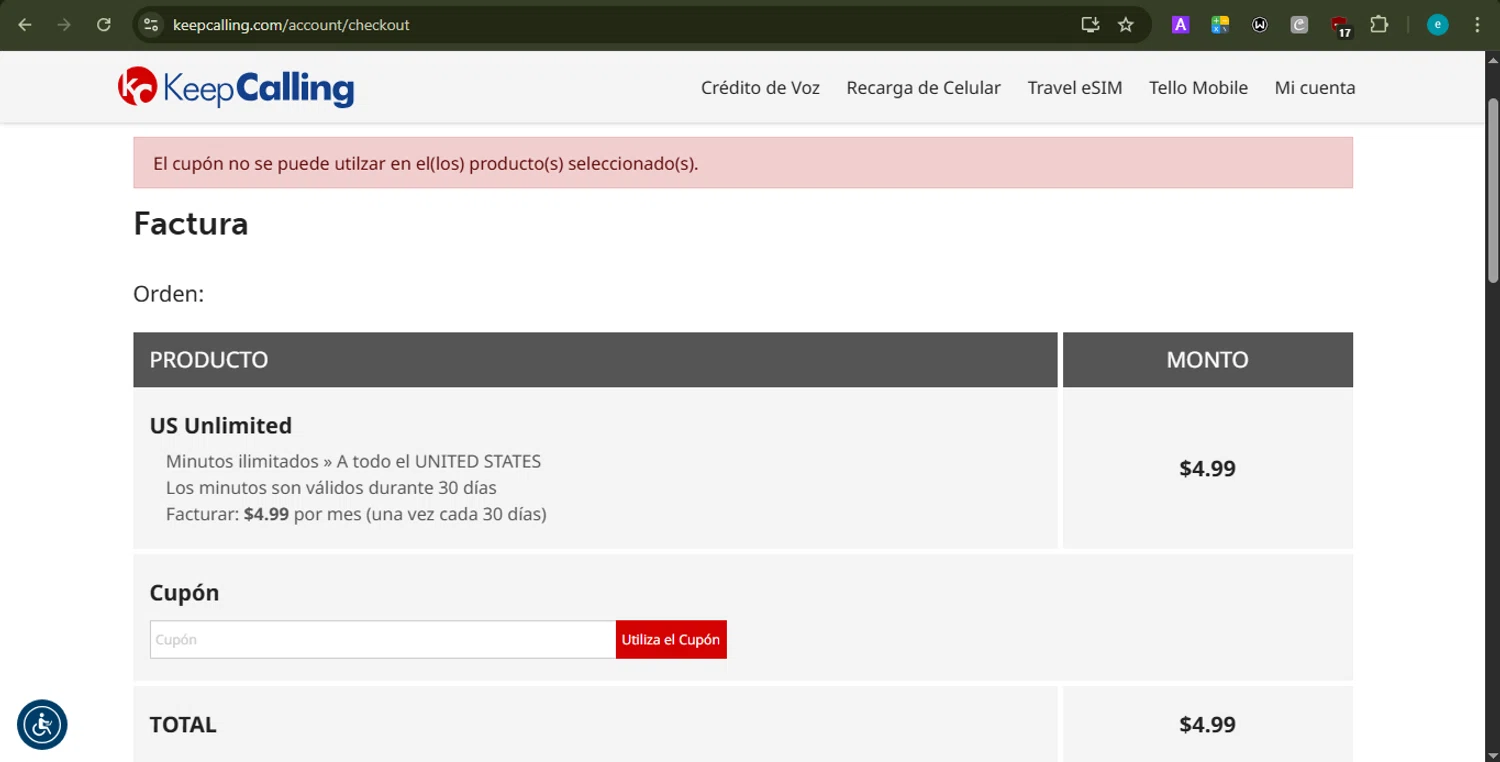1500x762 pixels.
Task: Open the Chrome profile avatar
Action: (1438, 25)
